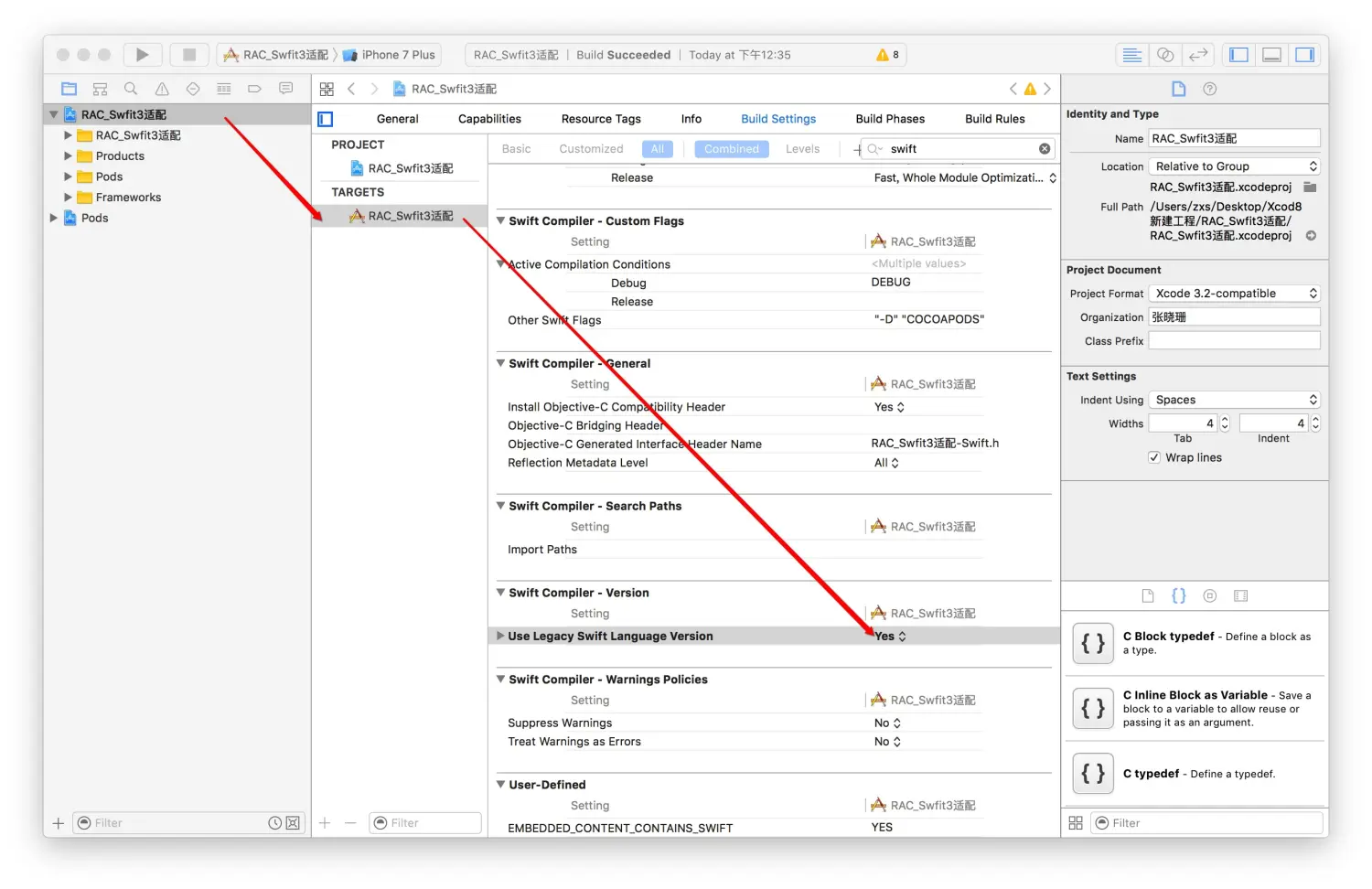The image size is (1372, 889).
Task: Show Customized build settings
Action: tap(591, 149)
